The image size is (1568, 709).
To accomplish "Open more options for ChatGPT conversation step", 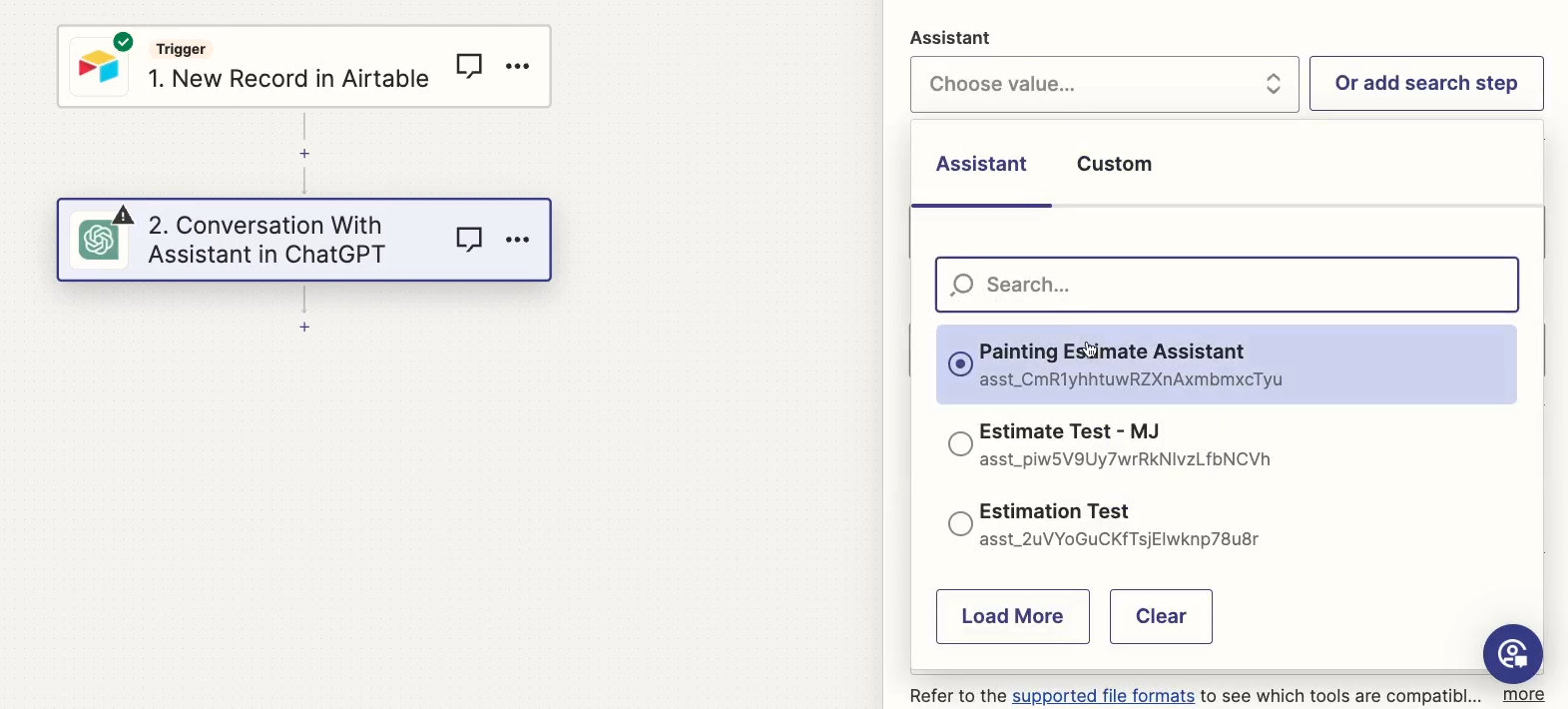I will [x=517, y=240].
